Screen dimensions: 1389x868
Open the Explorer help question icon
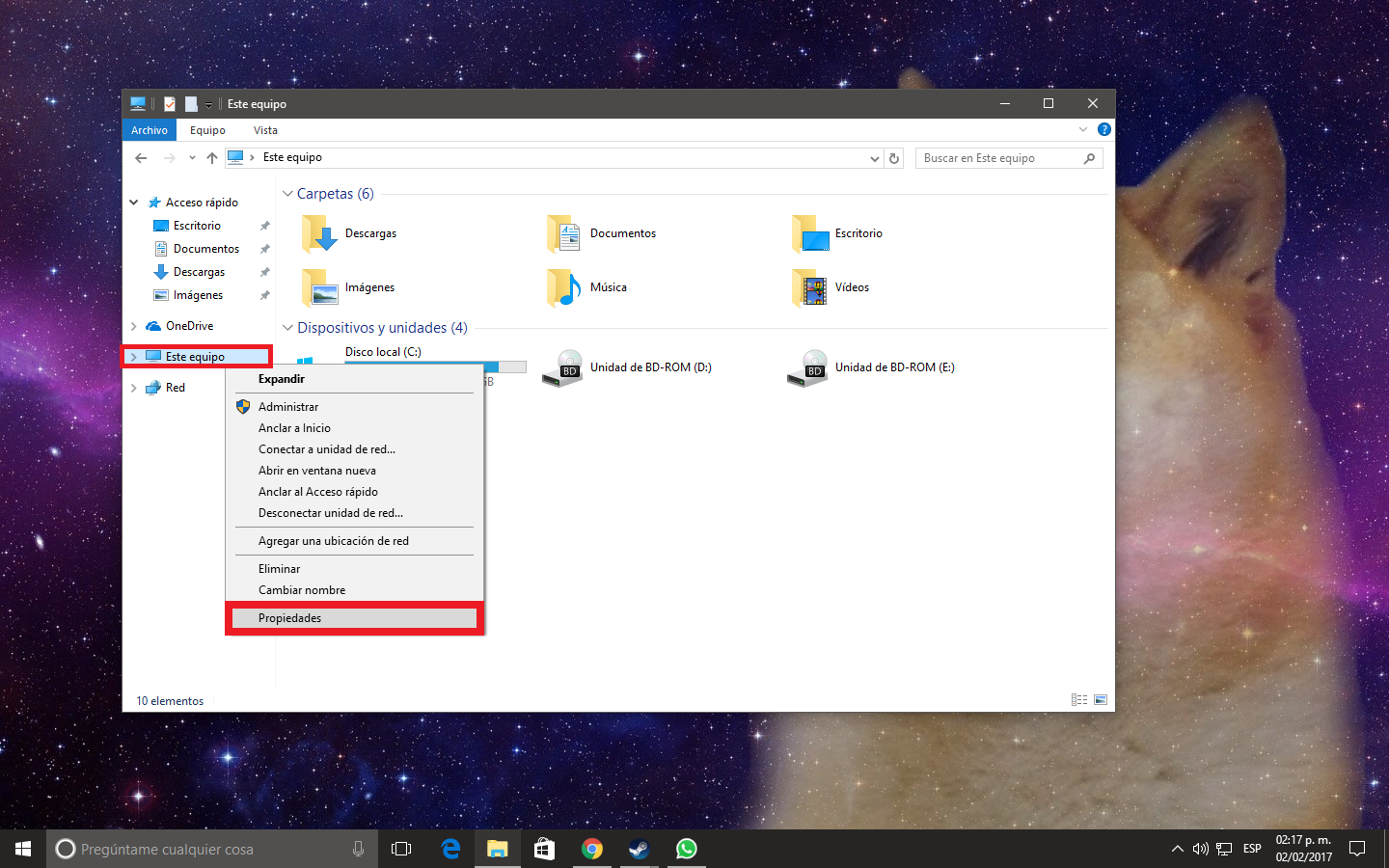(1104, 129)
